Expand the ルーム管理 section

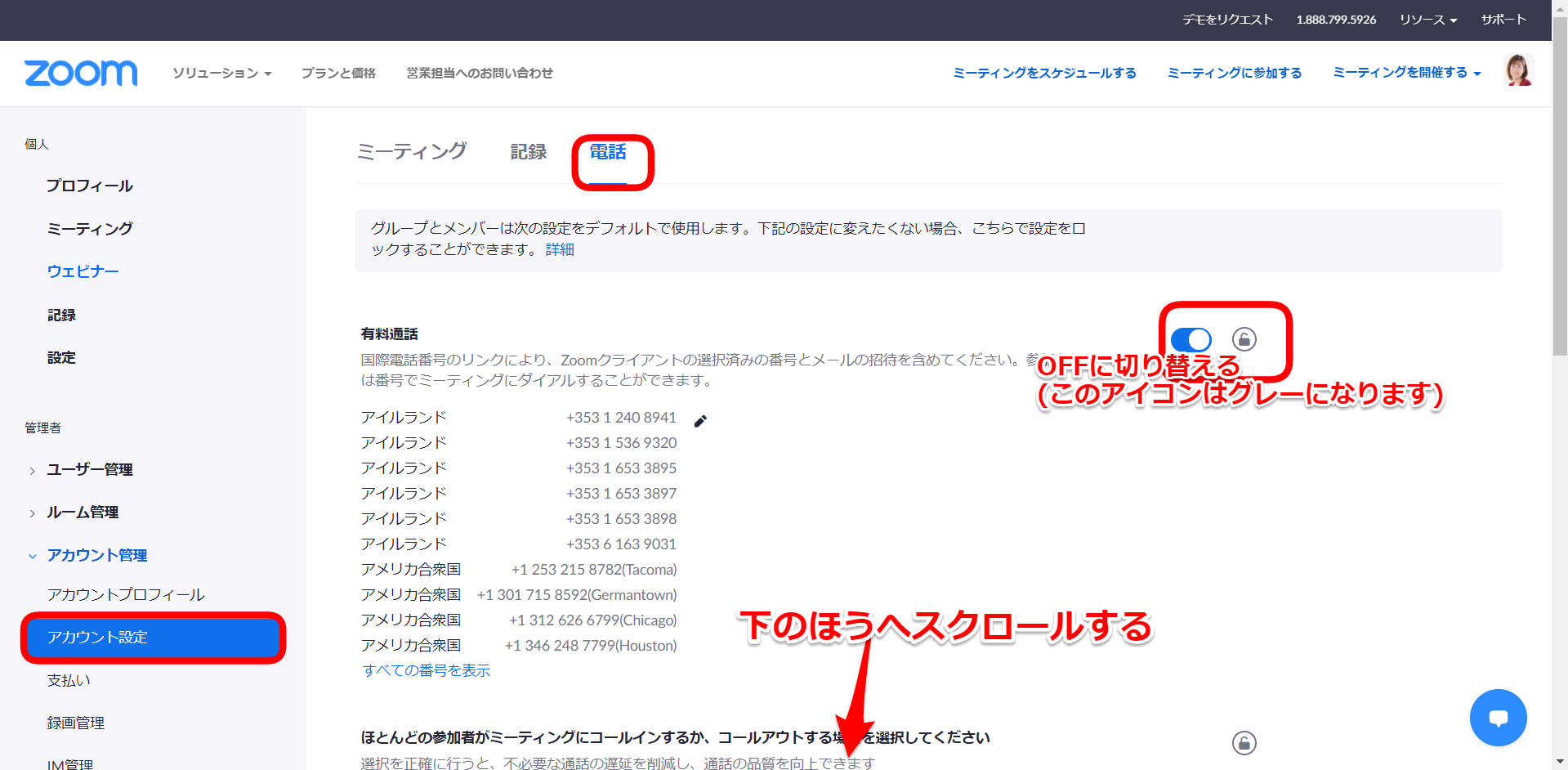click(83, 513)
